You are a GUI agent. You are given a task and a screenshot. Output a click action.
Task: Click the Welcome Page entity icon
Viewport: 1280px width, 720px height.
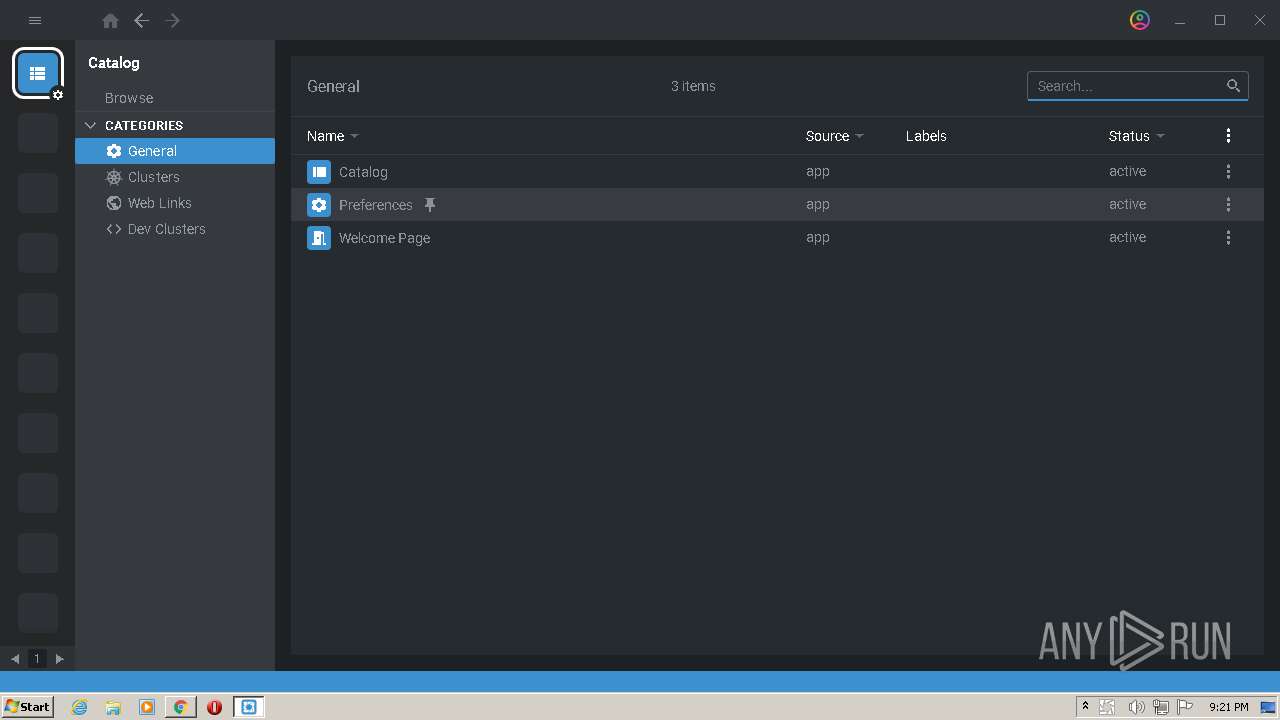click(319, 238)
